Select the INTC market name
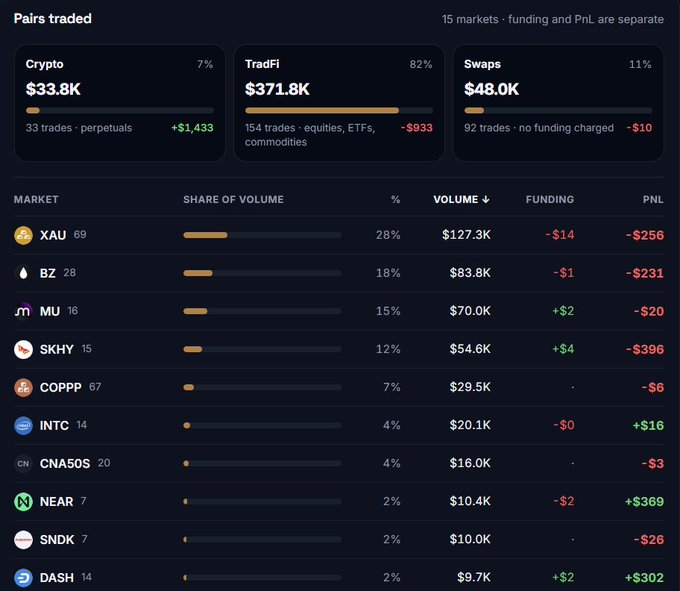This screenshot has width=680, height=591. click(x=54, y=426)
